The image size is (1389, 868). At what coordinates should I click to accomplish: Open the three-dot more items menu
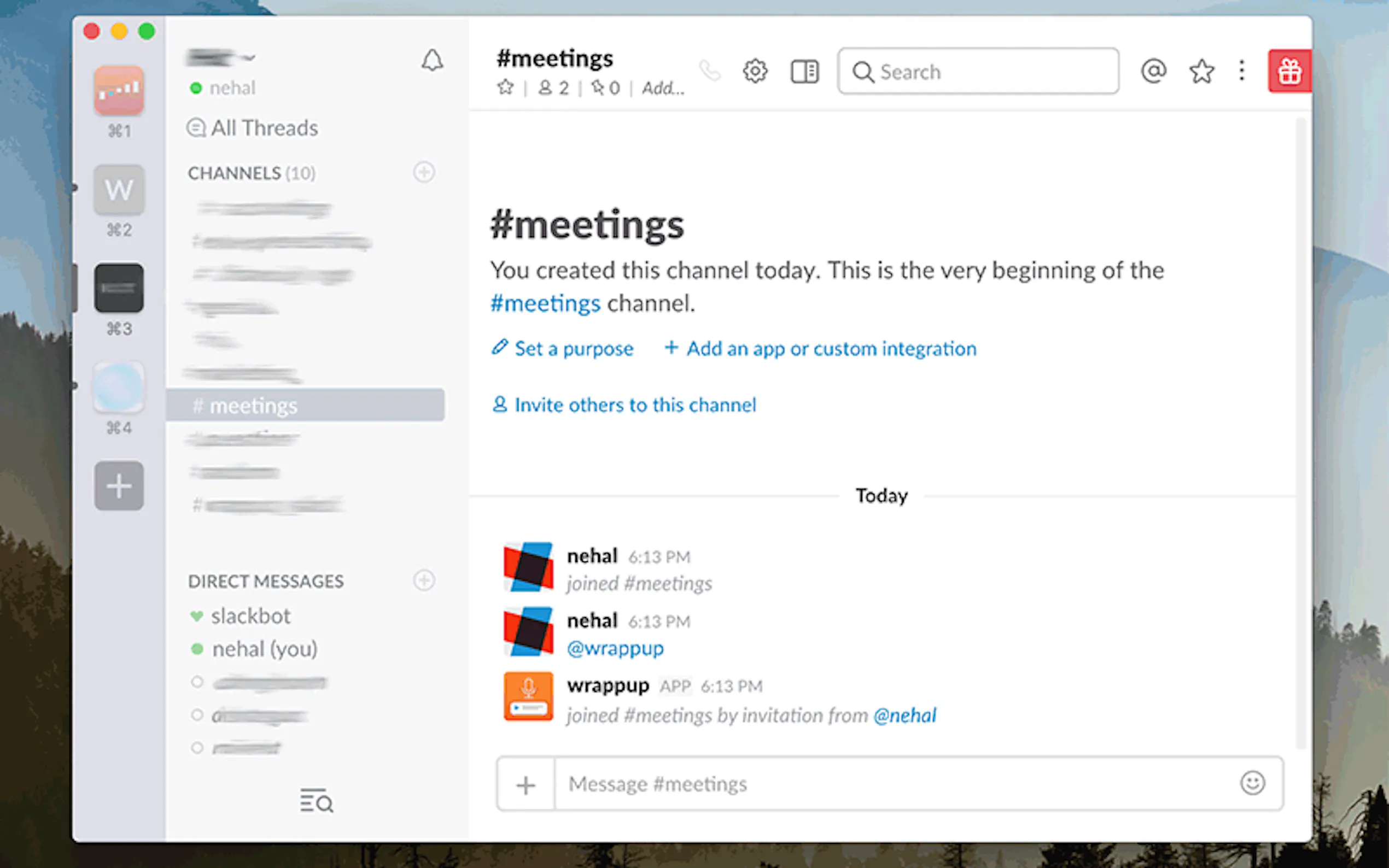pos(1241,71)
